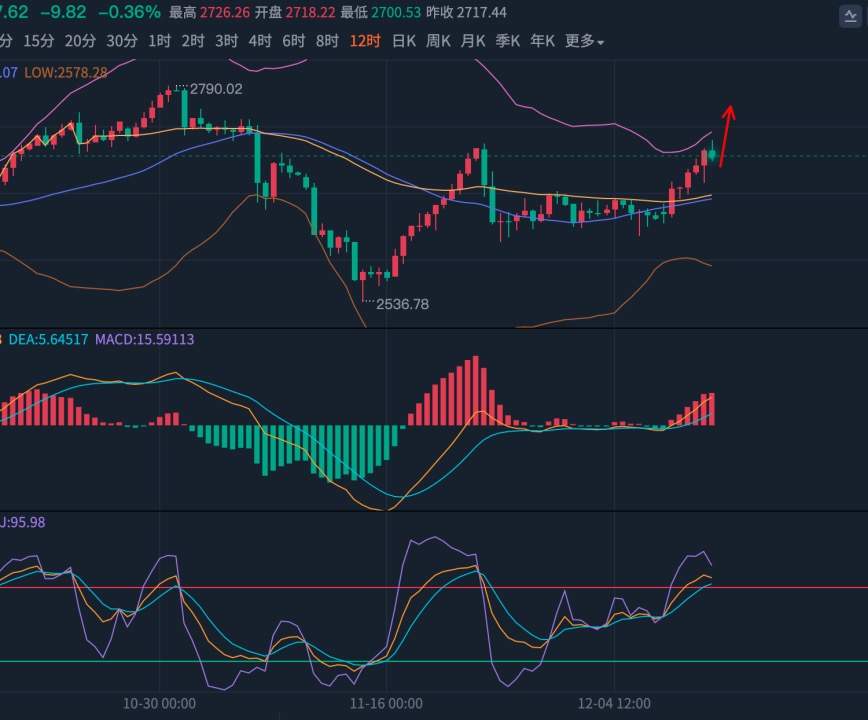Expand the 更多 timeframe dropdown

[584, 41]
